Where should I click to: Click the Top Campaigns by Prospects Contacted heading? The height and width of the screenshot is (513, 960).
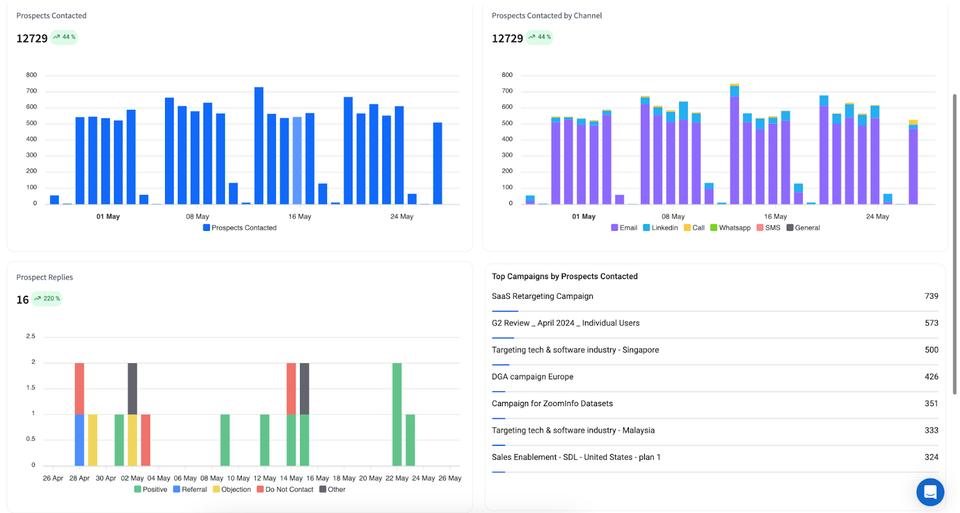(x=564, y=277)
